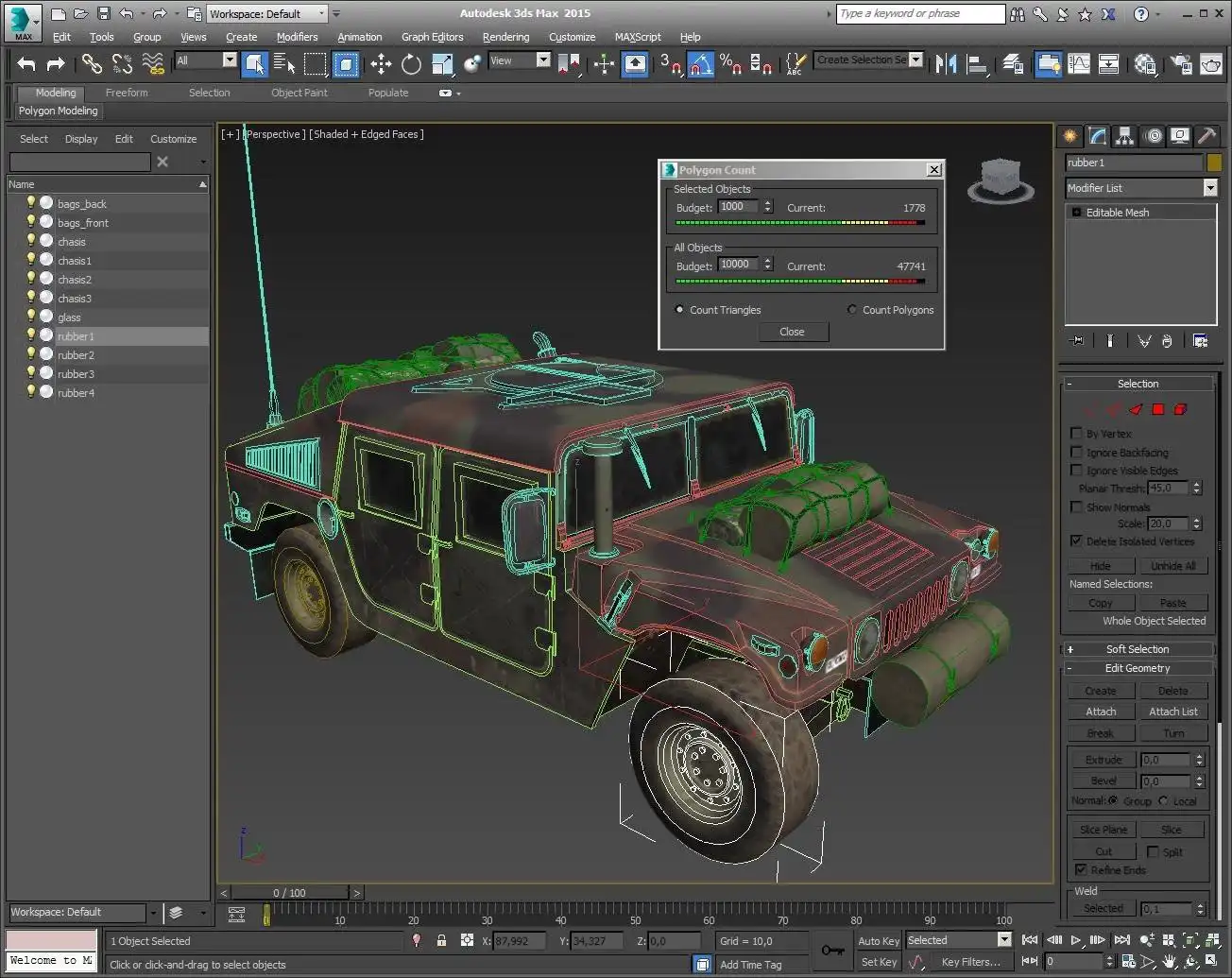The image size is (1232, 978).
Task: Click the Select and Link icon
Action: [x=92, y=63]
